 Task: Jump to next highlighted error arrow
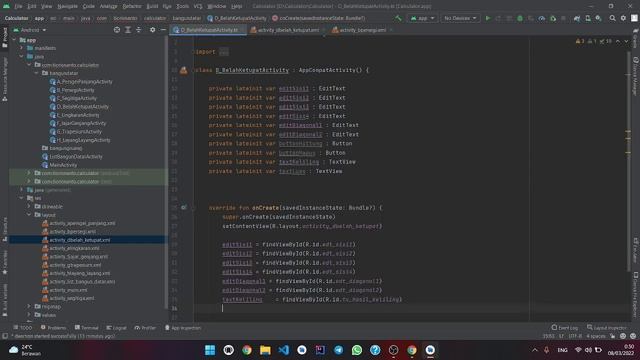627,41
